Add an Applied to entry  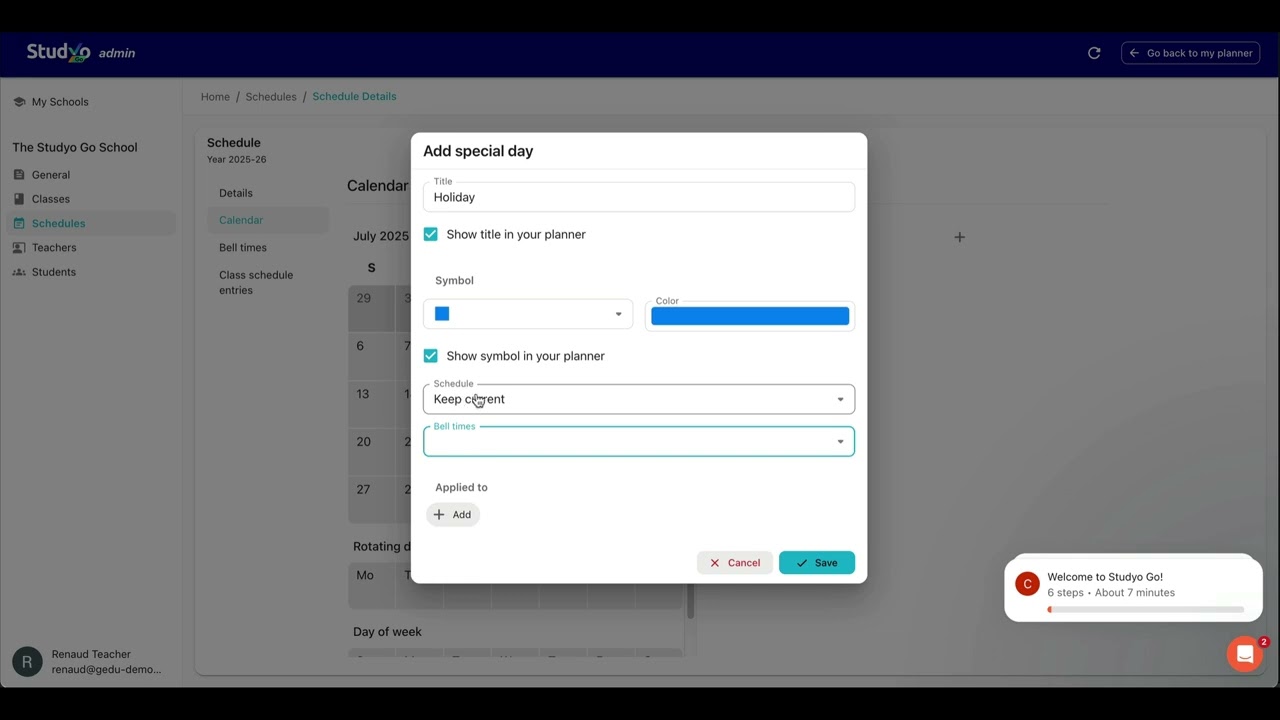coord(453,515)
